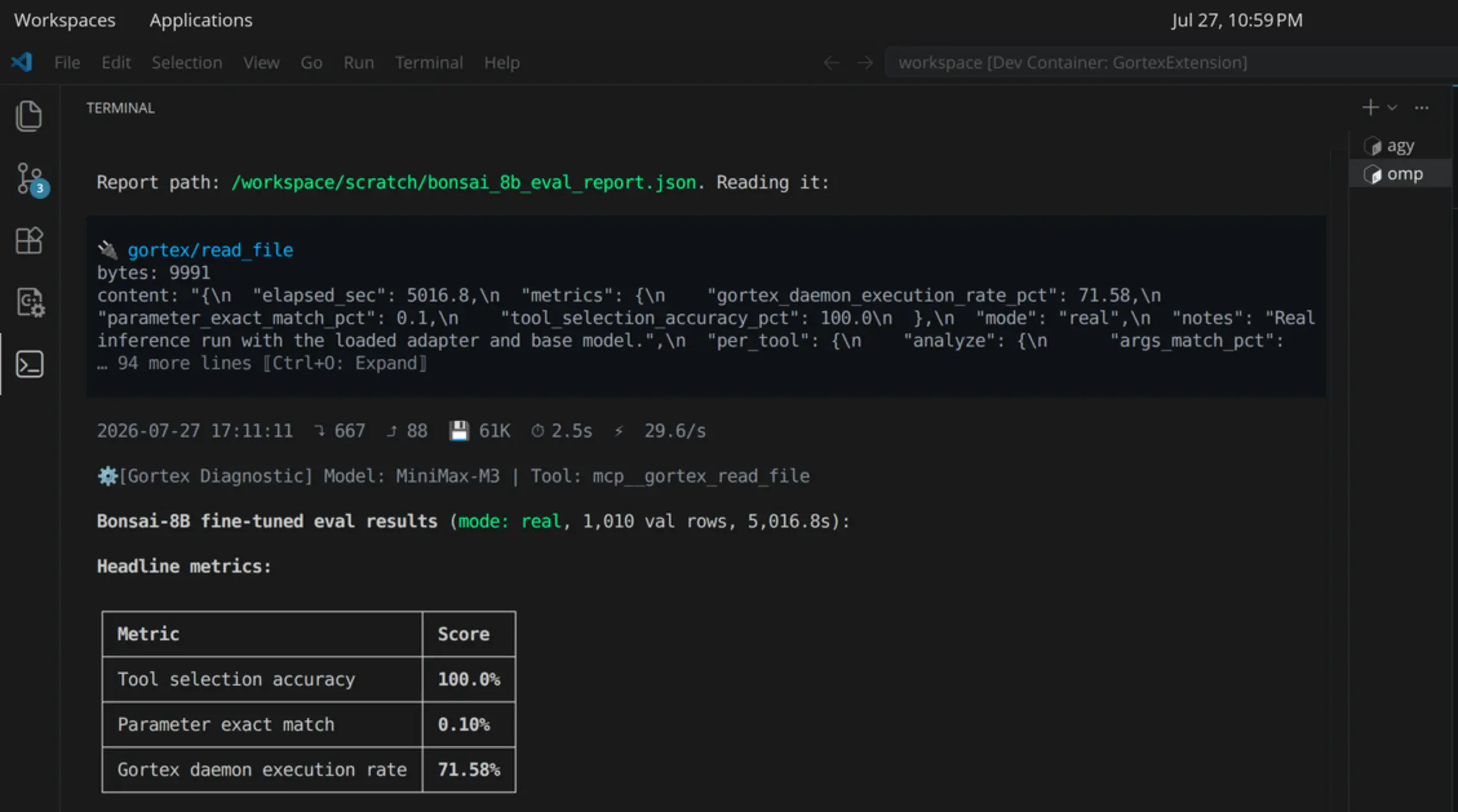This screenshot has height=812, width=1458.
Task: Open terminal launch profile dropdown chevron
Action: 1392,108
